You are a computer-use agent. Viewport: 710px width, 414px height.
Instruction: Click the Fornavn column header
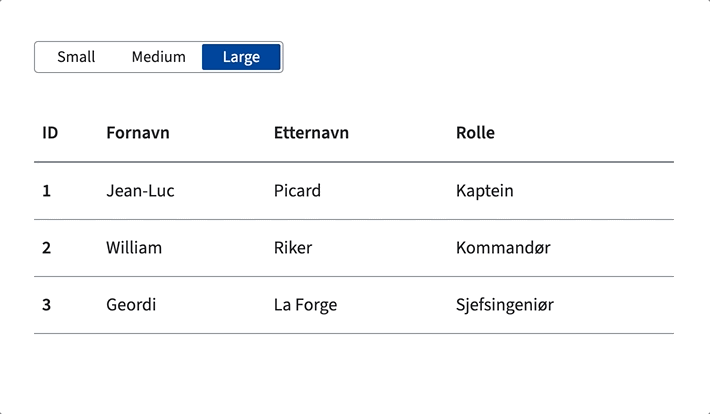(x=138, y=133)
